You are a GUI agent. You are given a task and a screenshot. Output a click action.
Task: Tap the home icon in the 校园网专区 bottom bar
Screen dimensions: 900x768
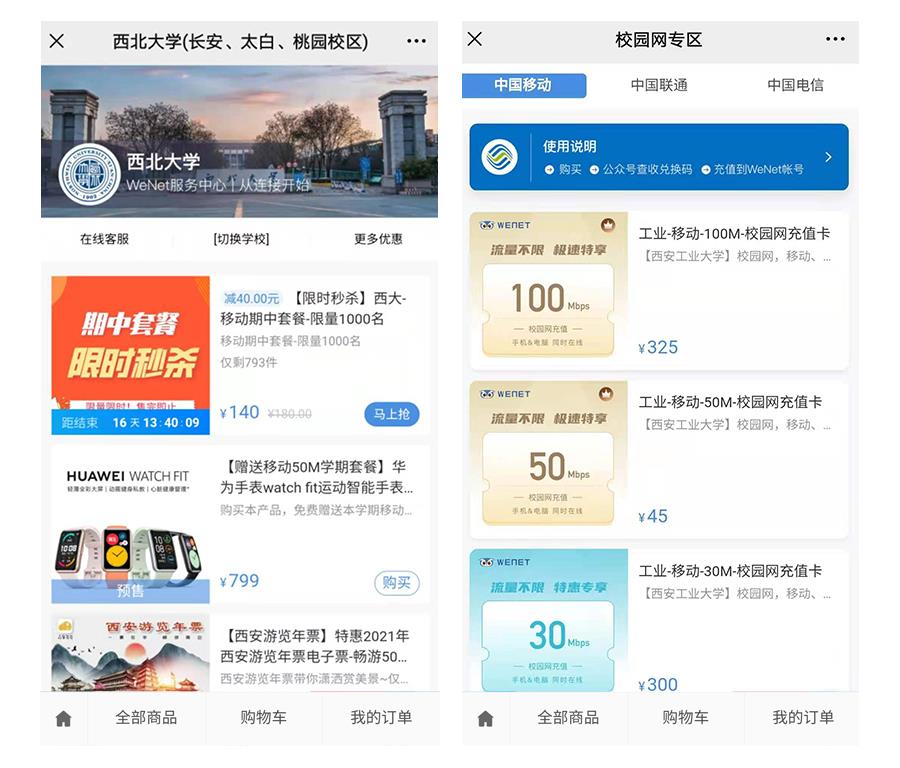486,718
